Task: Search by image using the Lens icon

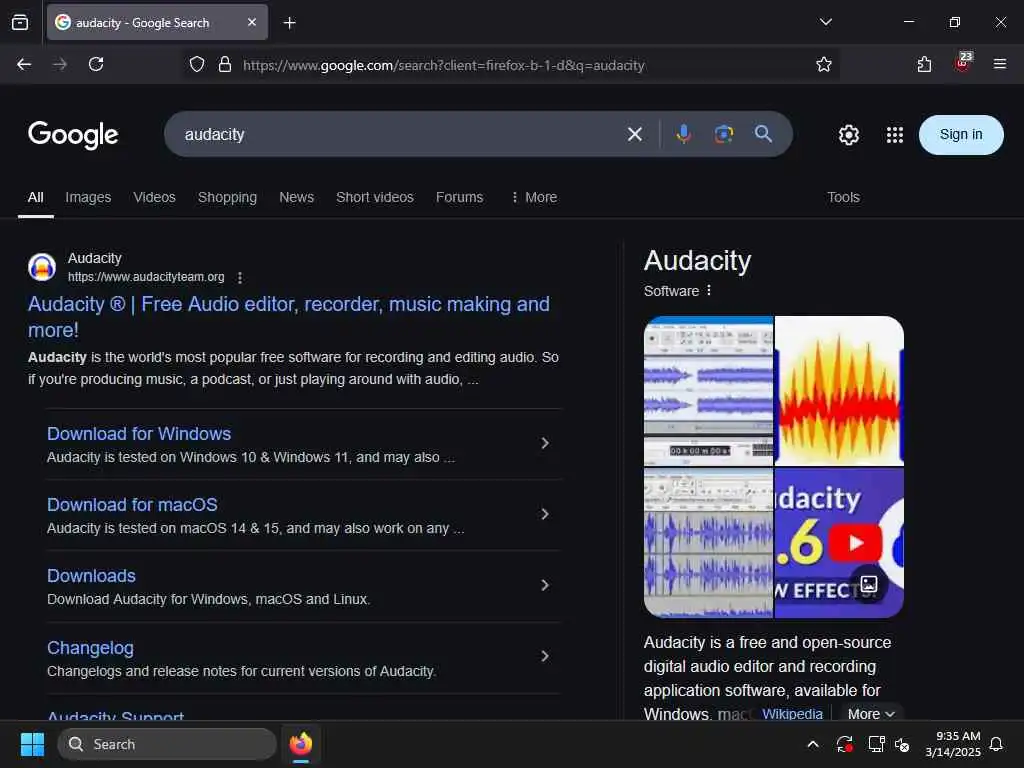Action: pos(724,135)
